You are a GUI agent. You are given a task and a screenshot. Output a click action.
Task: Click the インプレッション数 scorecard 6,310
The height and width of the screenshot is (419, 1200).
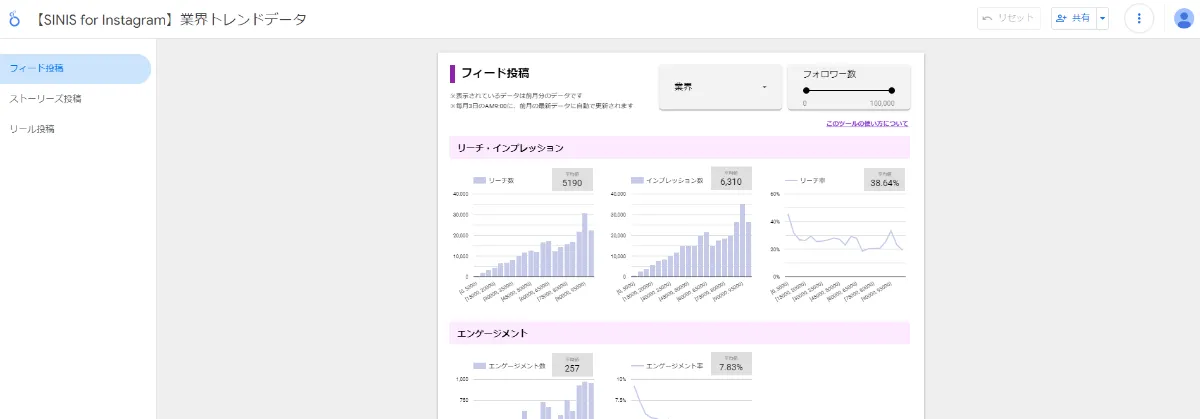pos(731,179)
